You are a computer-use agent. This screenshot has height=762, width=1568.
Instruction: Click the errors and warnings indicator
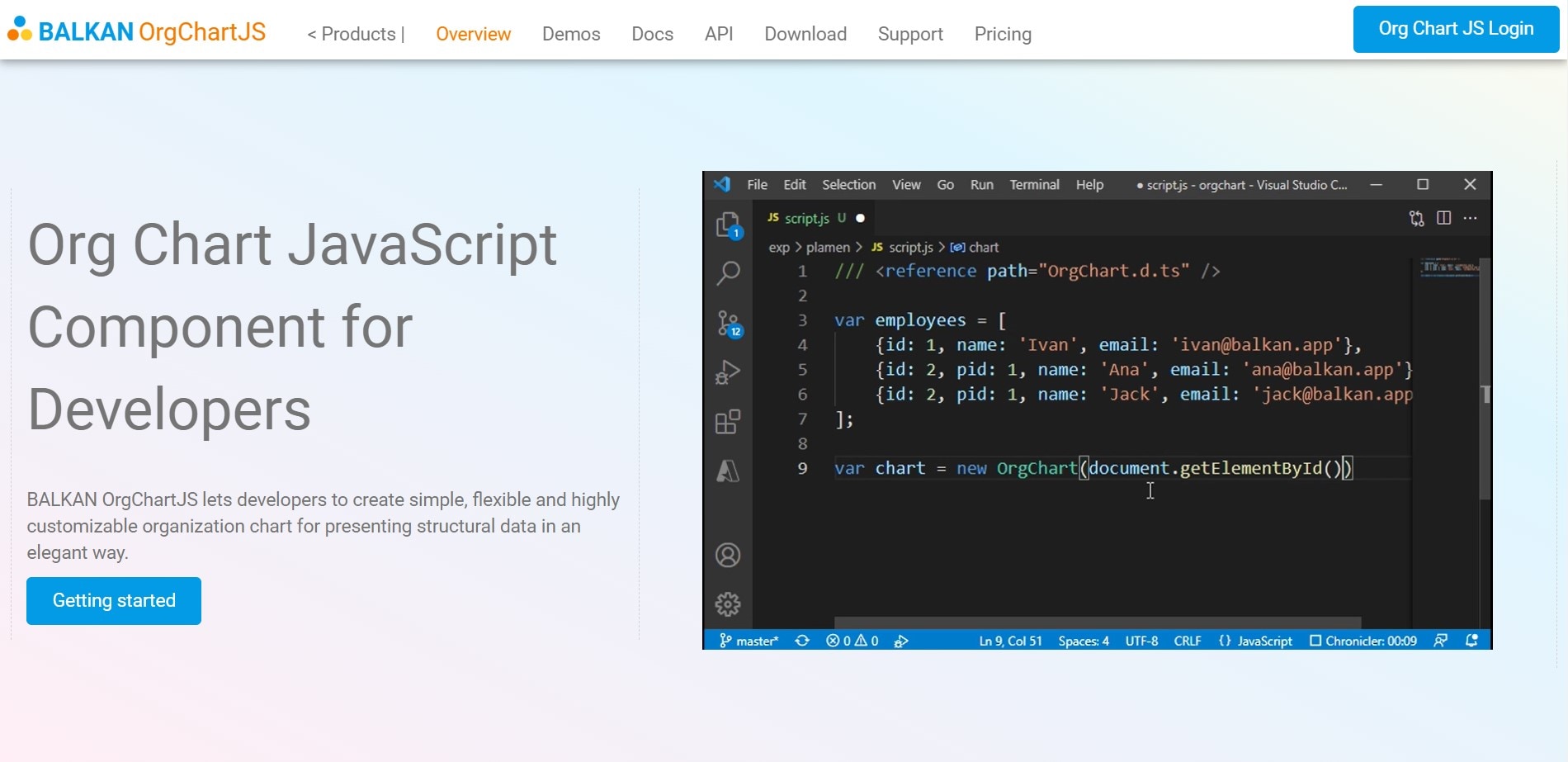click(x=852, y=641)
